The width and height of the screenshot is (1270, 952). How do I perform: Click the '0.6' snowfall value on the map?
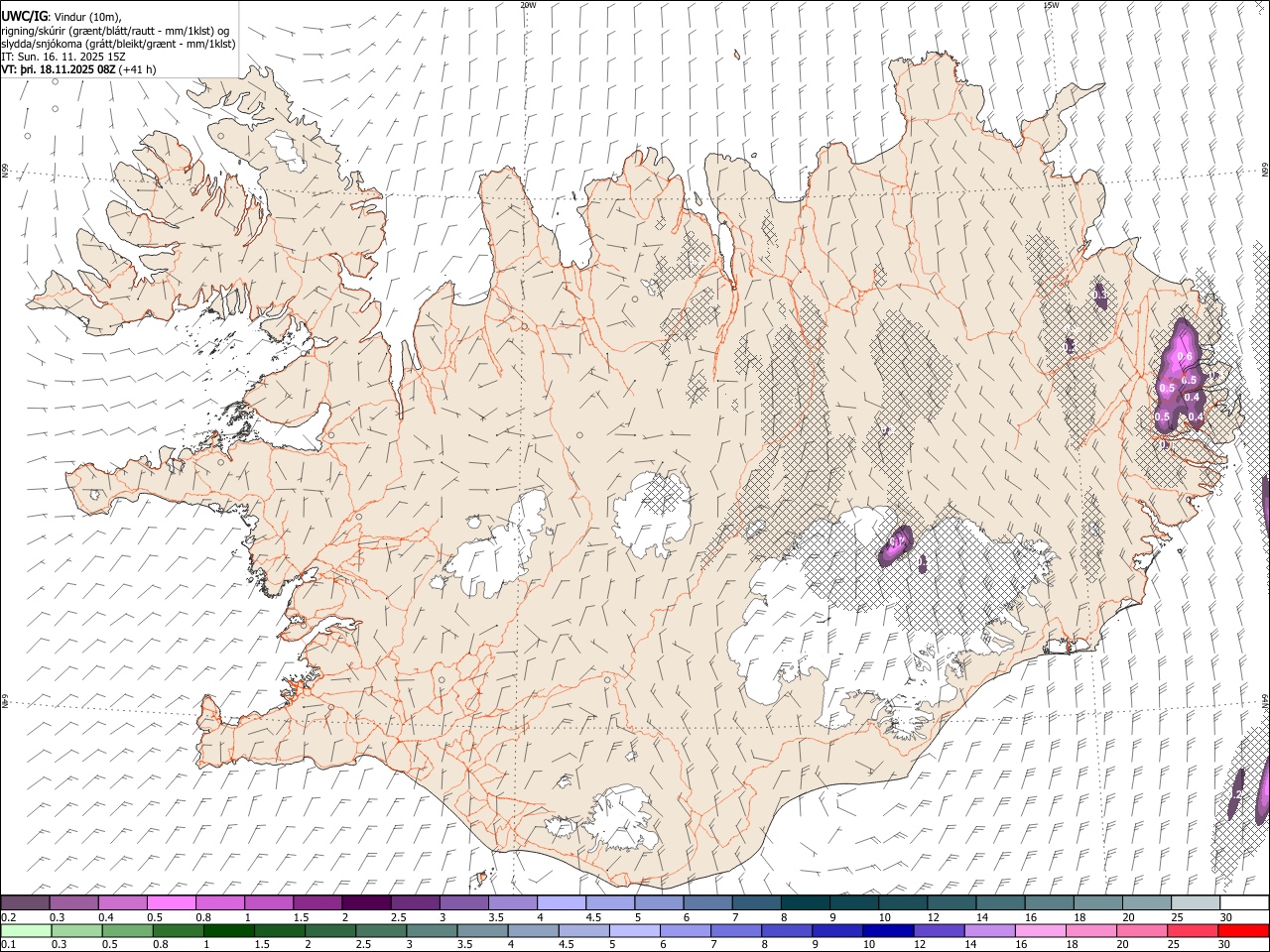1183,357
